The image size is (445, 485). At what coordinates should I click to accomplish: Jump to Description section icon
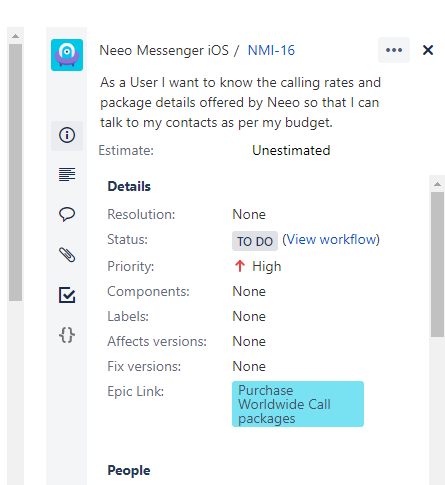click(67, 174)
